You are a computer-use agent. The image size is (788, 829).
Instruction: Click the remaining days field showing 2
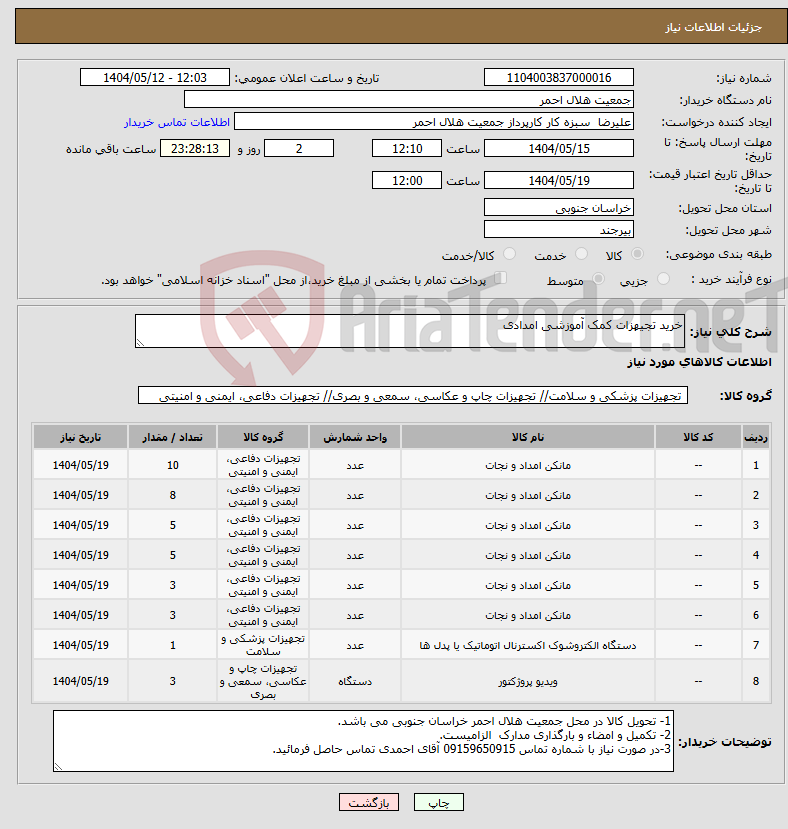tap(299, 149)
